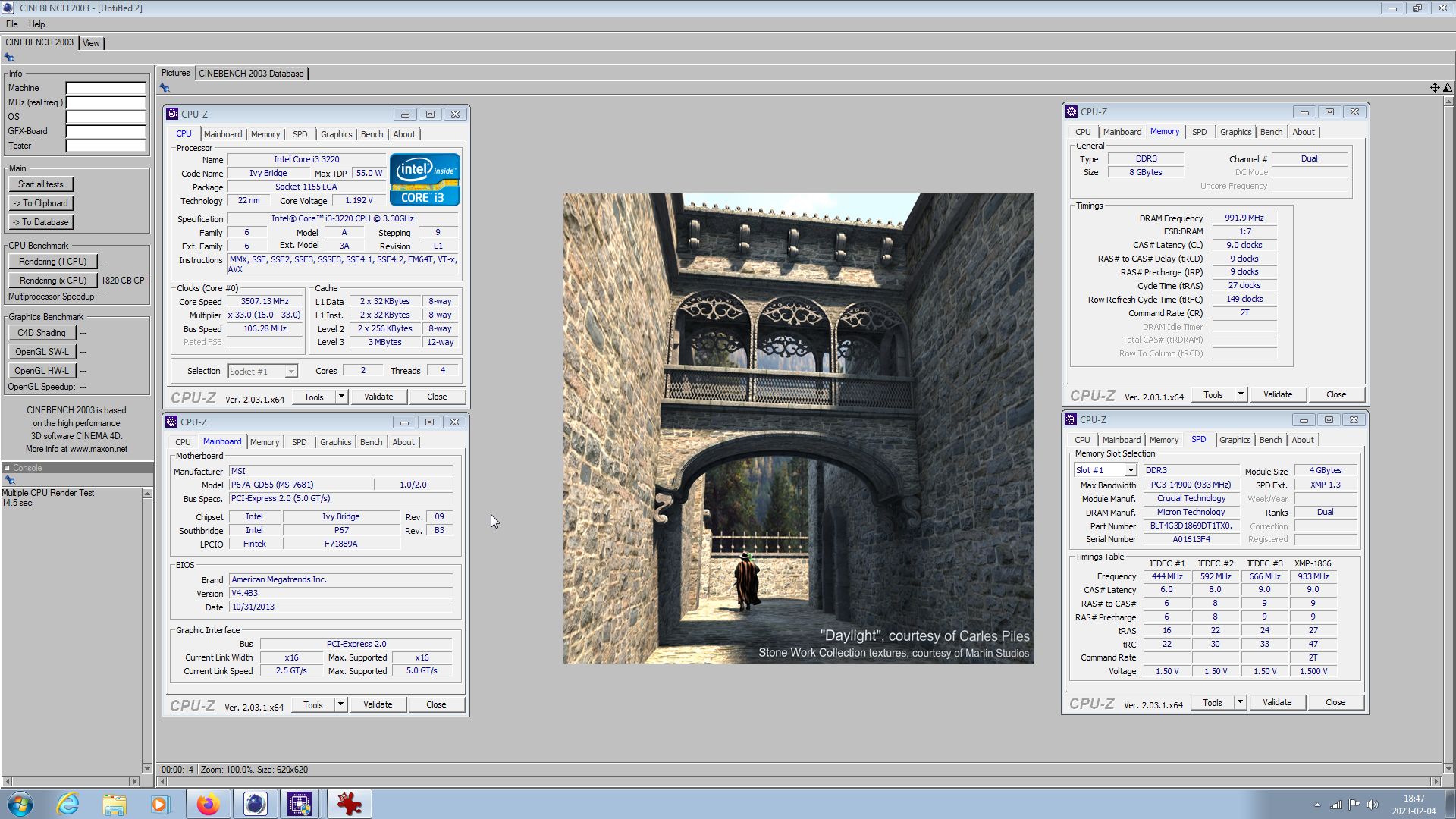This screenshot has width=1456, height=819.
Task: Click the 'Multiple CPU Render Test' console entry
Action: (x=48, y=493)
